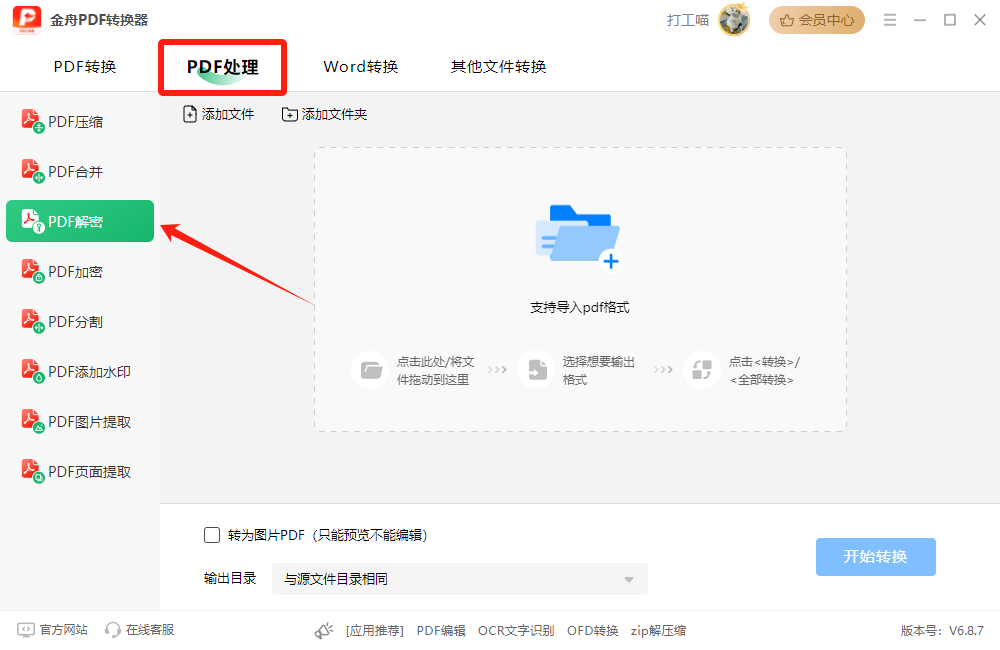
Task: Open the Word转换 tab
Action: pos(361,67)
